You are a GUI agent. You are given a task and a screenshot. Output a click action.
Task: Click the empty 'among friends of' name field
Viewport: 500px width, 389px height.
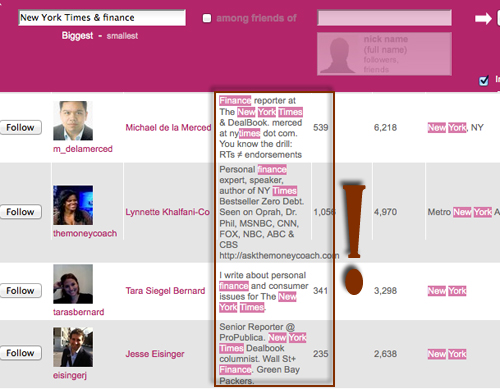[x=385, y=18]
